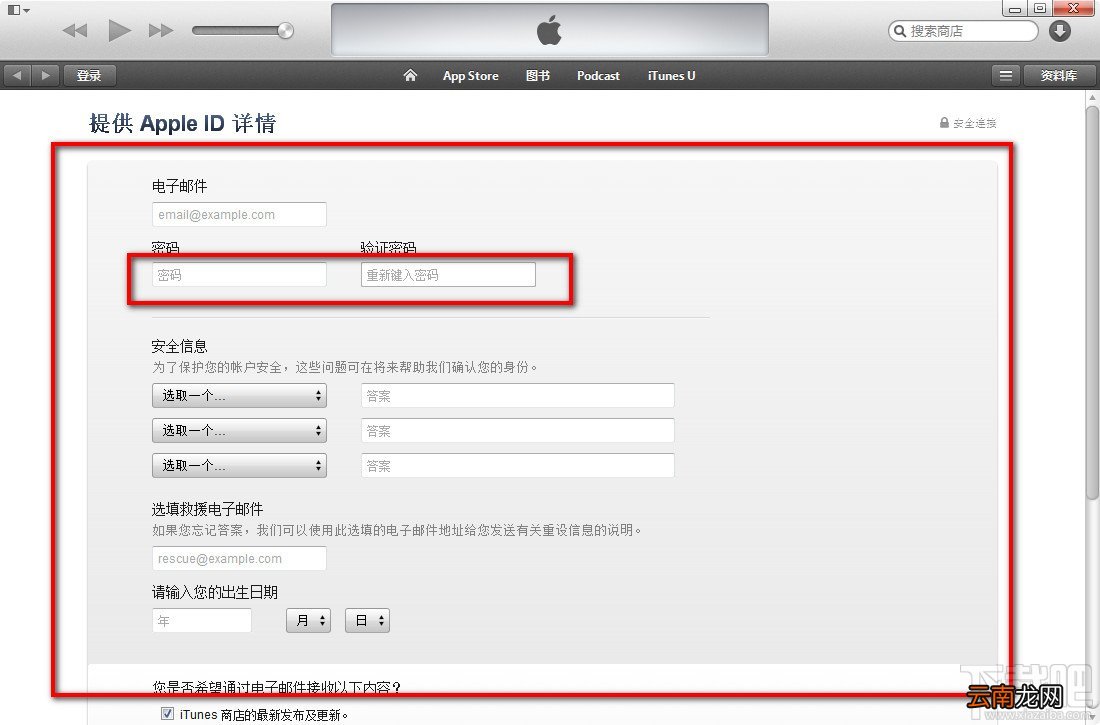Viewport: 1100px width, 725px height.
Task: Open the 日 day dropdown
Action: [x=368, y=620]
